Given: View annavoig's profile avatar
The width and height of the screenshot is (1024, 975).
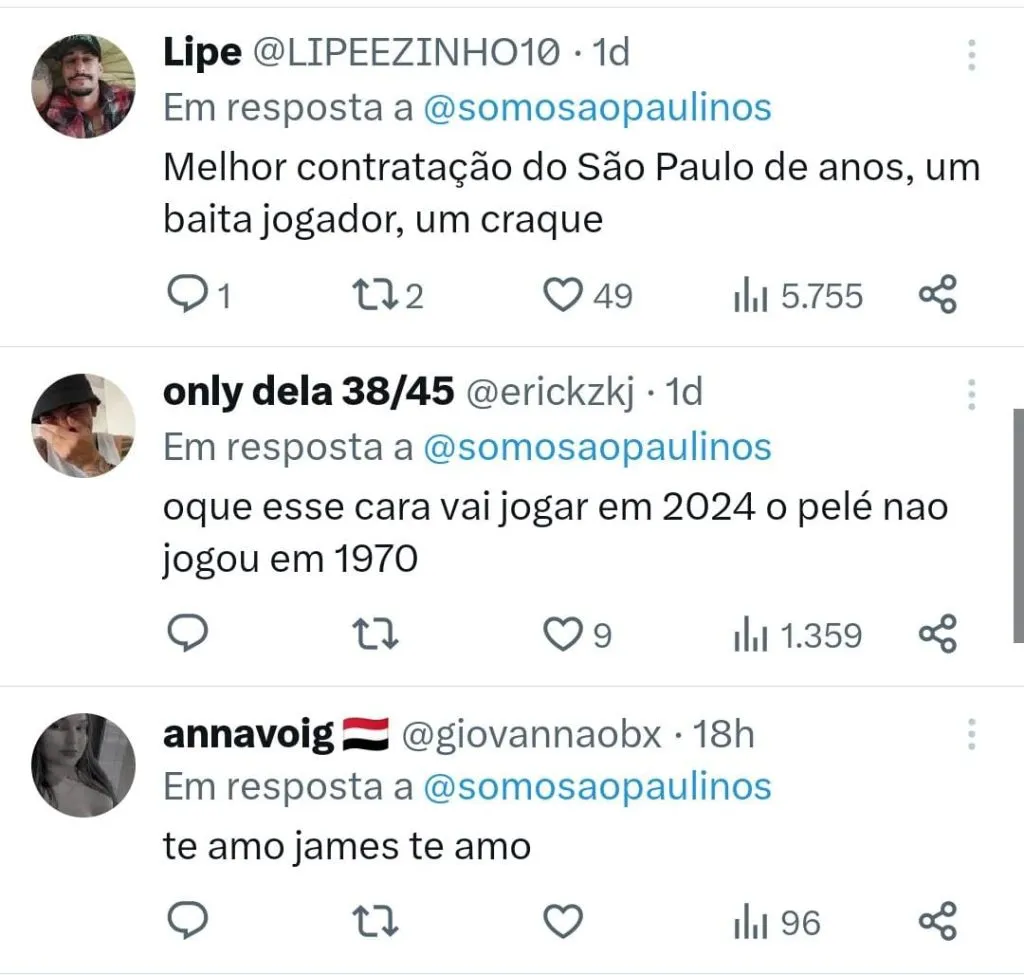Looking at the screenshot, I should pos(83,765).
